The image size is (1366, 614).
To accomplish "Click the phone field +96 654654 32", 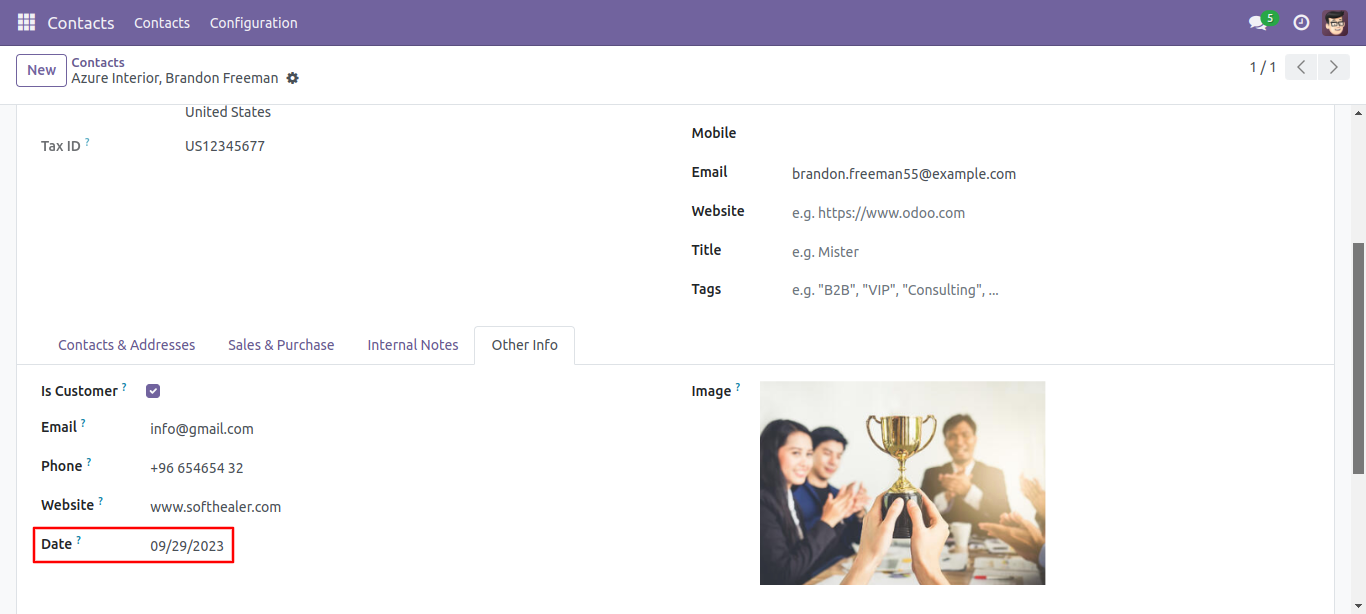I will pyautogui.click(x=197, y=468).
